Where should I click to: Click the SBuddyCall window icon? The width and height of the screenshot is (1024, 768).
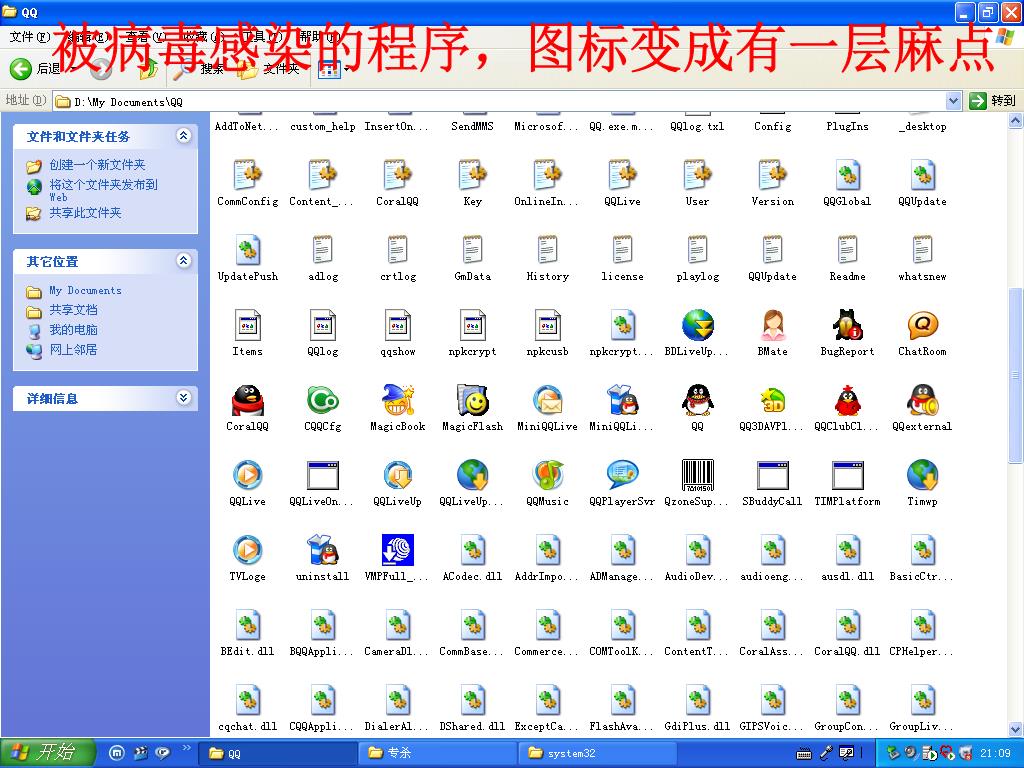click(773, 475)
